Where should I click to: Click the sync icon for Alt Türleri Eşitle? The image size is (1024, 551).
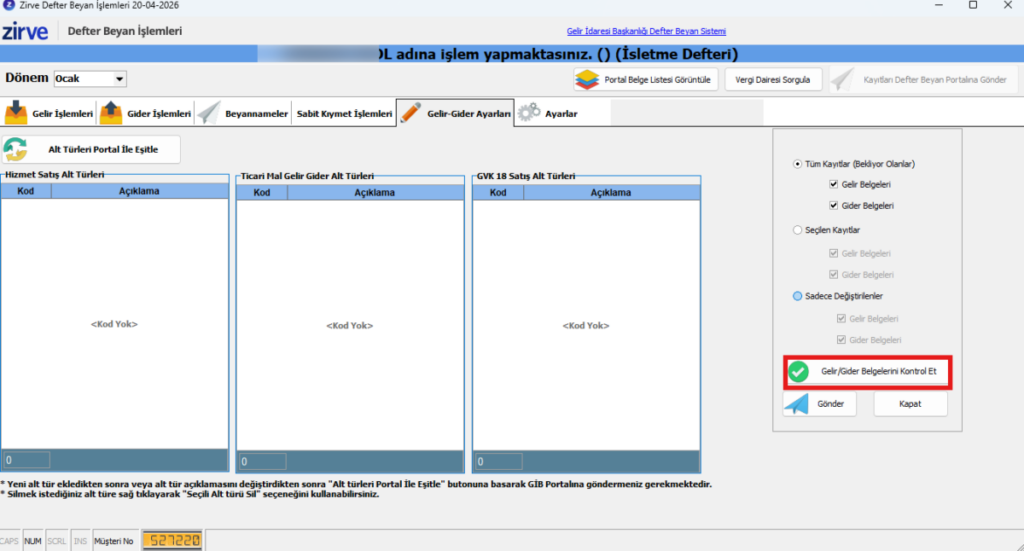coord(16,150)
